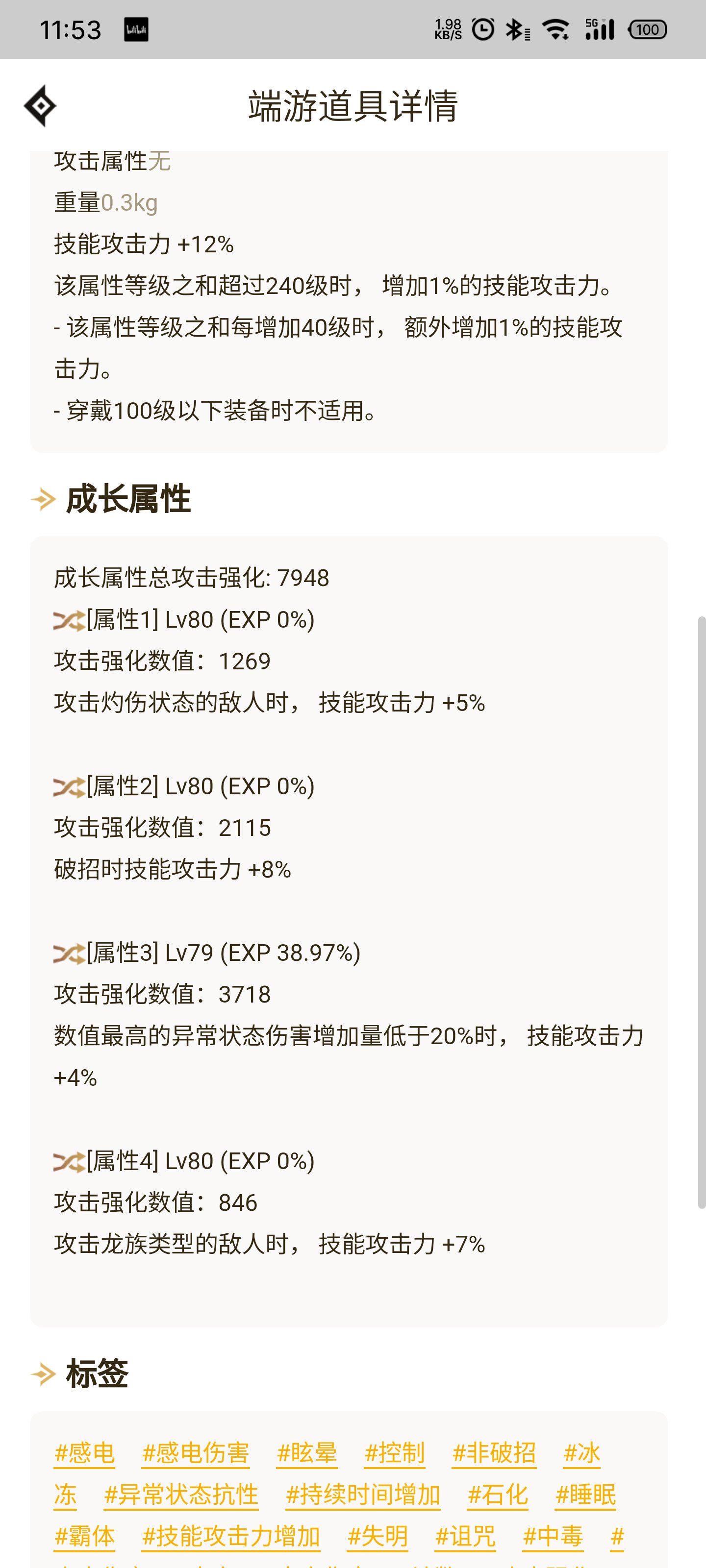Select the #持续时间增加 tag
706x1568 pixels.
pos(363,1494)
